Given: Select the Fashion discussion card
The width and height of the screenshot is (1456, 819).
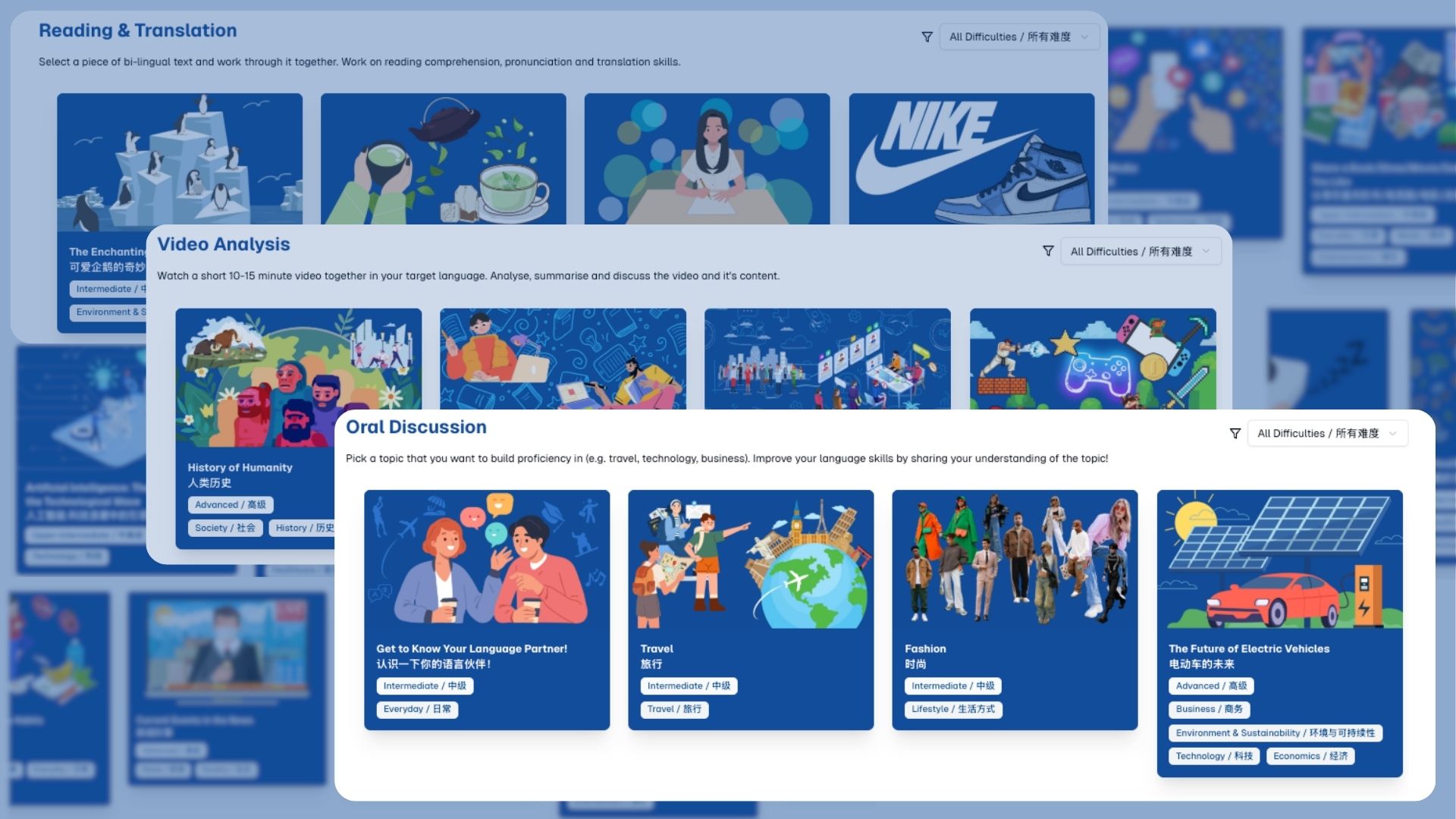Looking at the screenshot, I should pyautogui.click(x=1015, y=610).
